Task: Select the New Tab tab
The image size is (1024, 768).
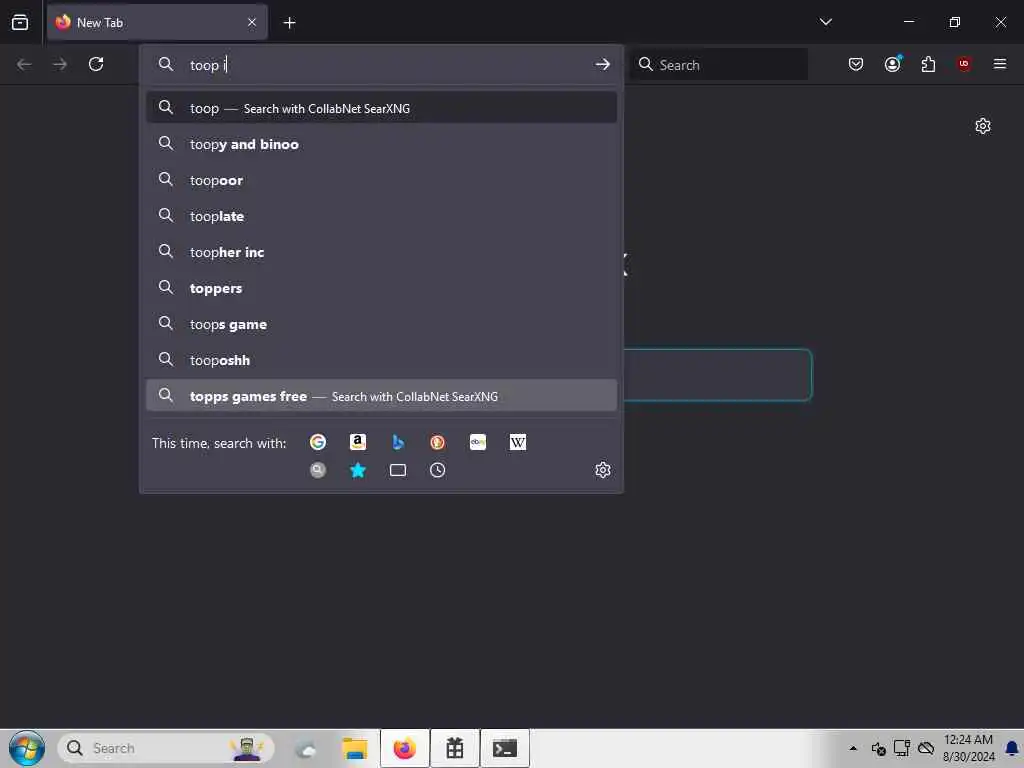Action: pos(157,23)
